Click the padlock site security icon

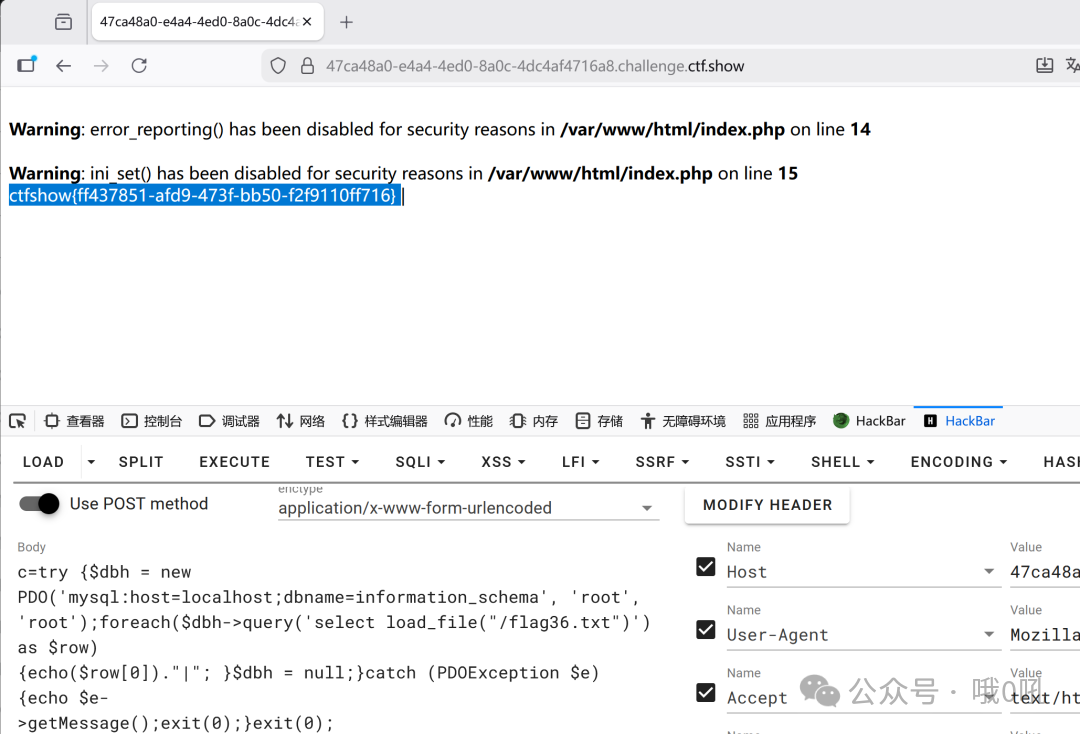pos(307,65)
